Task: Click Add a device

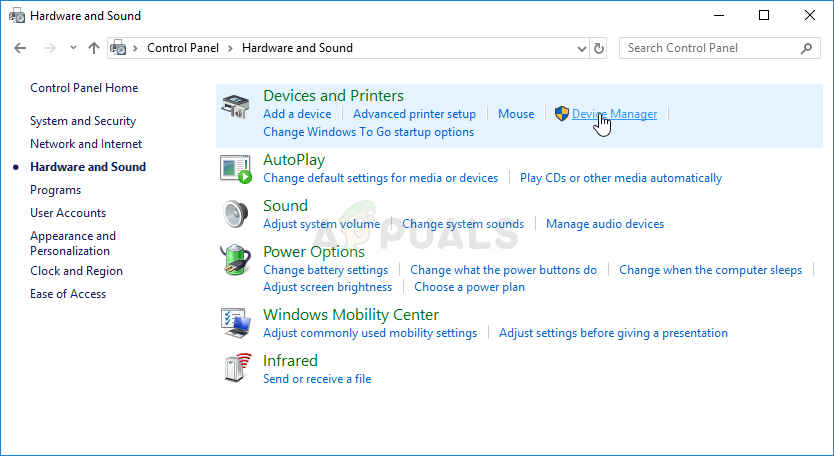Action: [297, 114]
